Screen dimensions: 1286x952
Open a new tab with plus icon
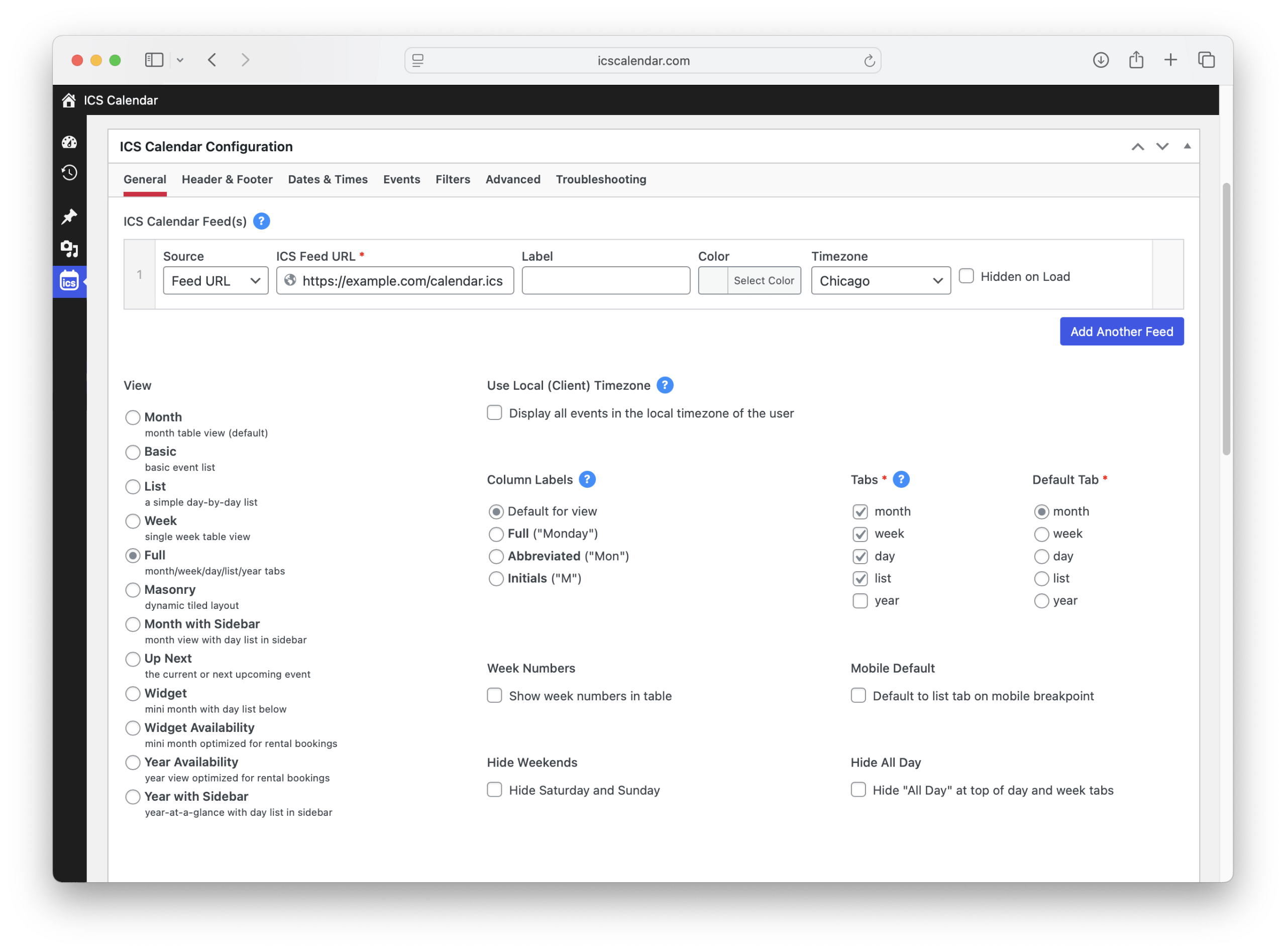click(x=1171, y=60)
